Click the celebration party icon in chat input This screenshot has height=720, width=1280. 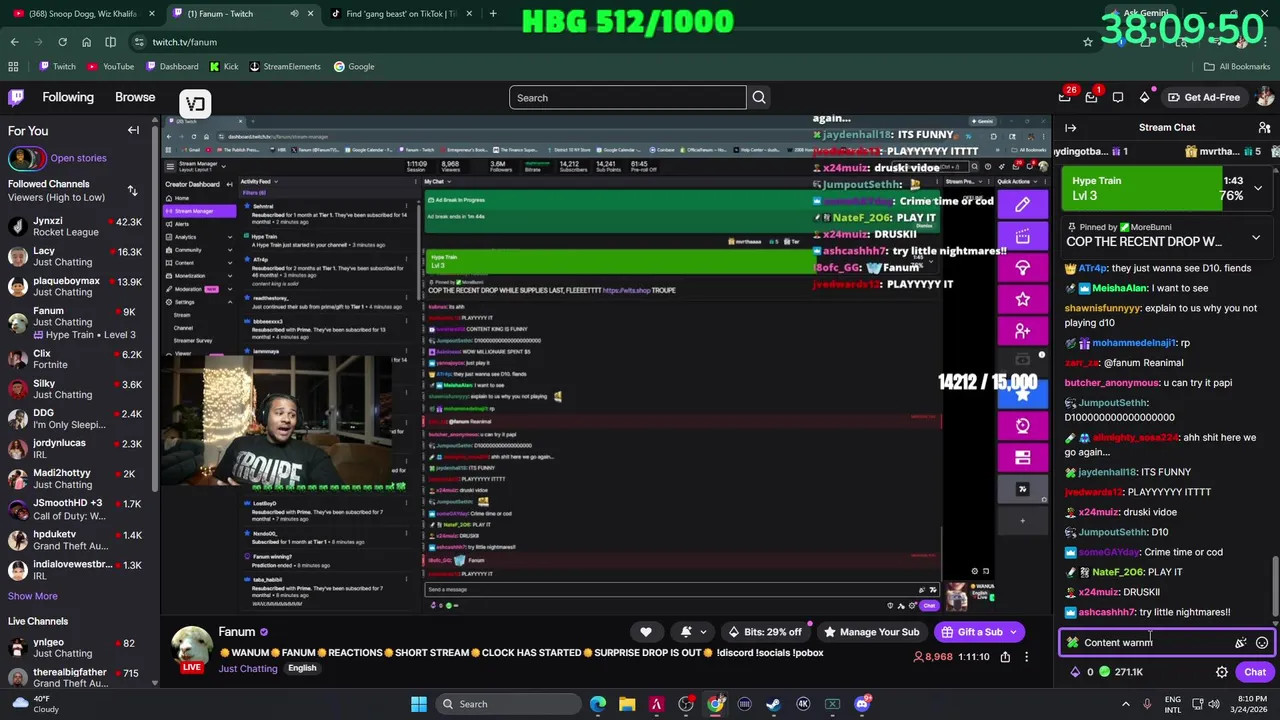click(1241, 643)
